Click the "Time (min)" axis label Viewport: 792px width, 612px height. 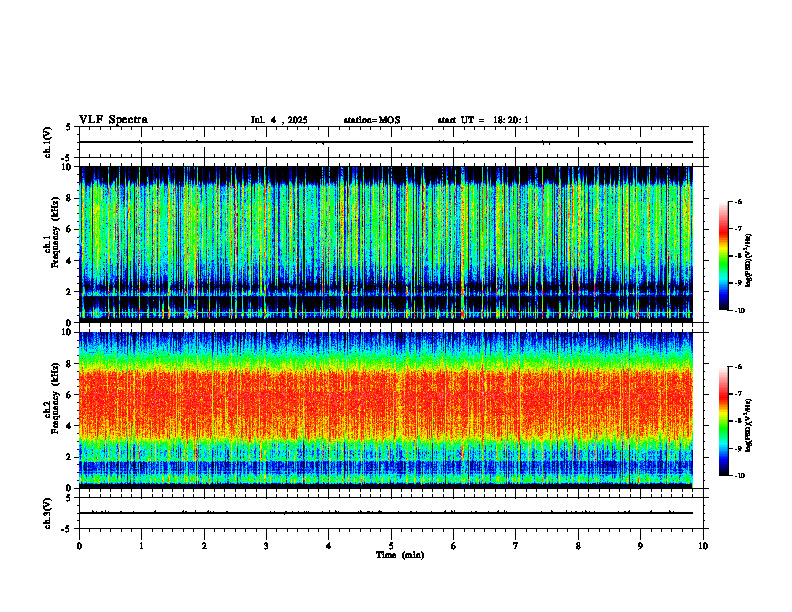[x=400, y=555]
